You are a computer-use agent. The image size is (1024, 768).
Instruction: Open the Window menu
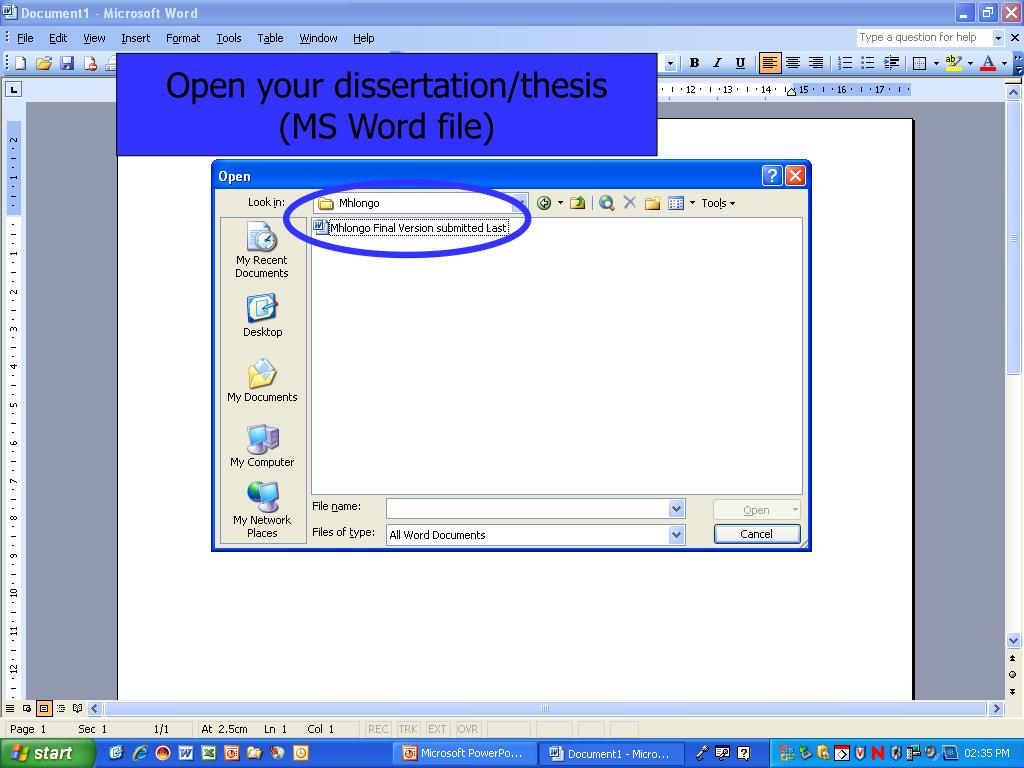click(318, 38)
